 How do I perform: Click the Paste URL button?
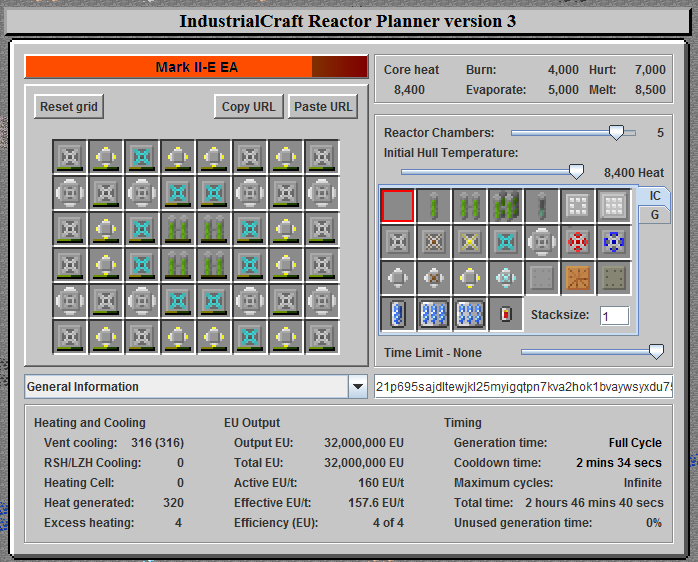click(x=322, y=107)
